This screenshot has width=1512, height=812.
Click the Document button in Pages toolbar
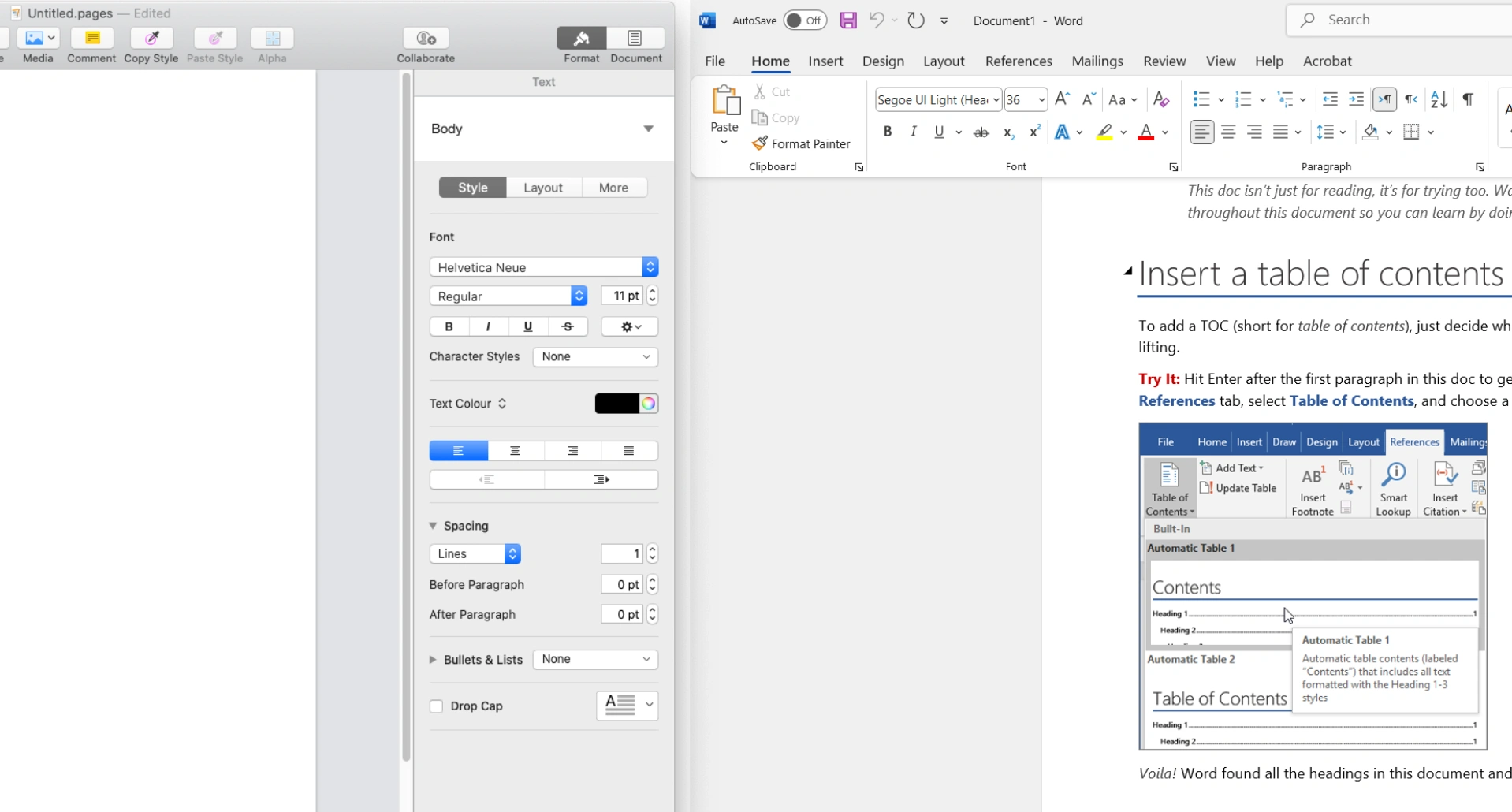click(x=635, y=43)
